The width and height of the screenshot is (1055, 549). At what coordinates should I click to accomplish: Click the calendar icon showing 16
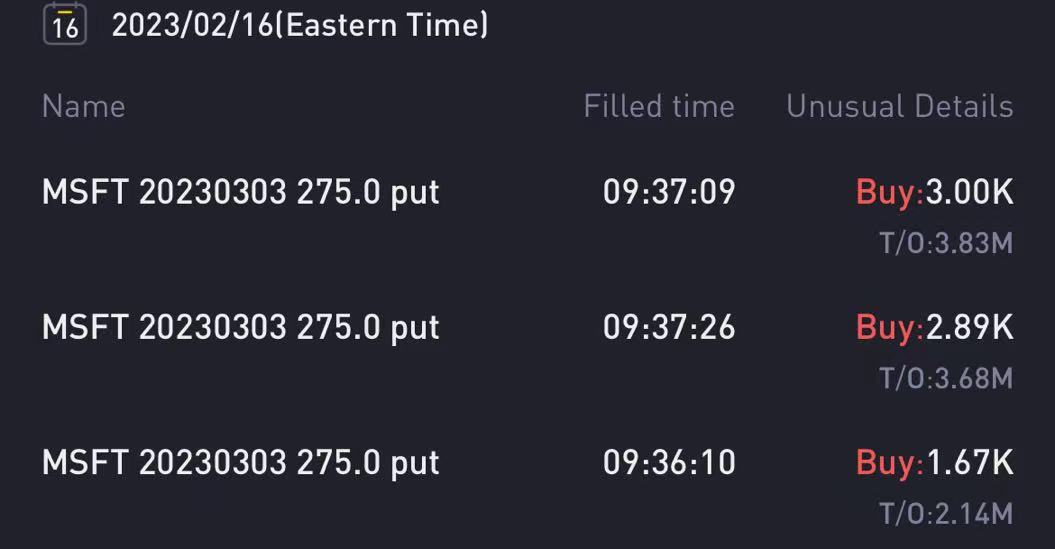click(x=65, y=24)
